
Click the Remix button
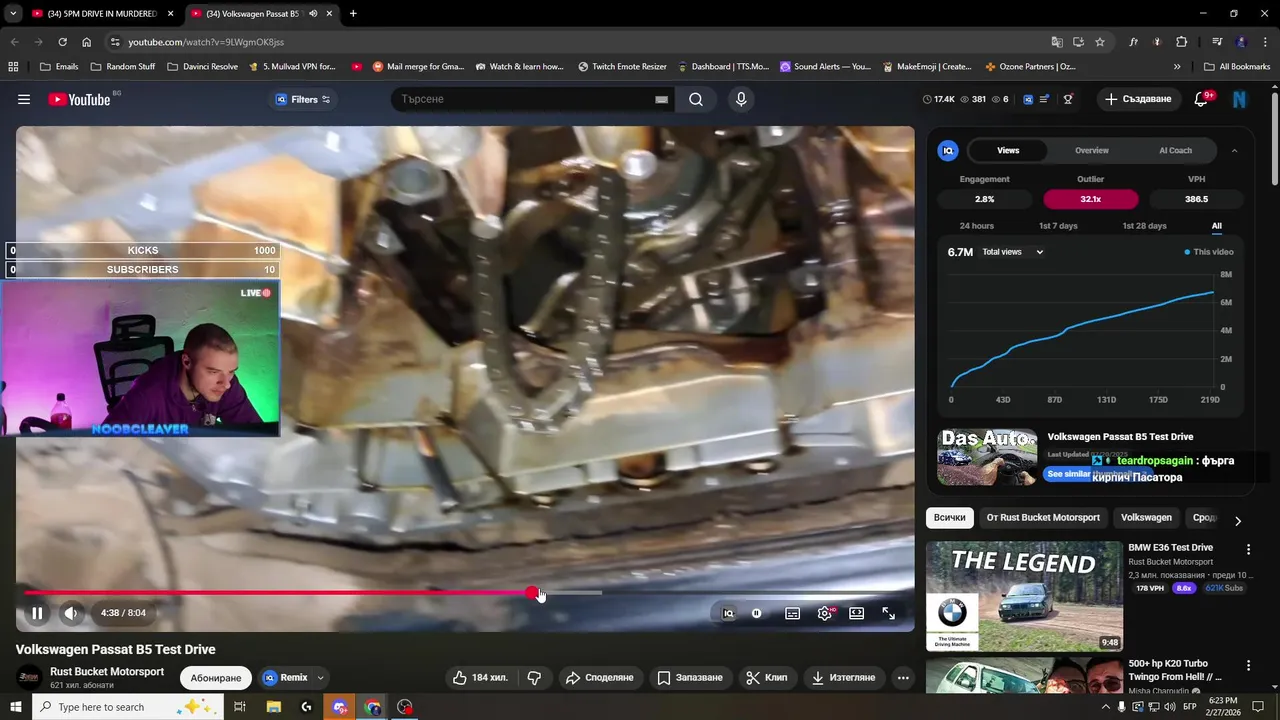click(285, 677)
